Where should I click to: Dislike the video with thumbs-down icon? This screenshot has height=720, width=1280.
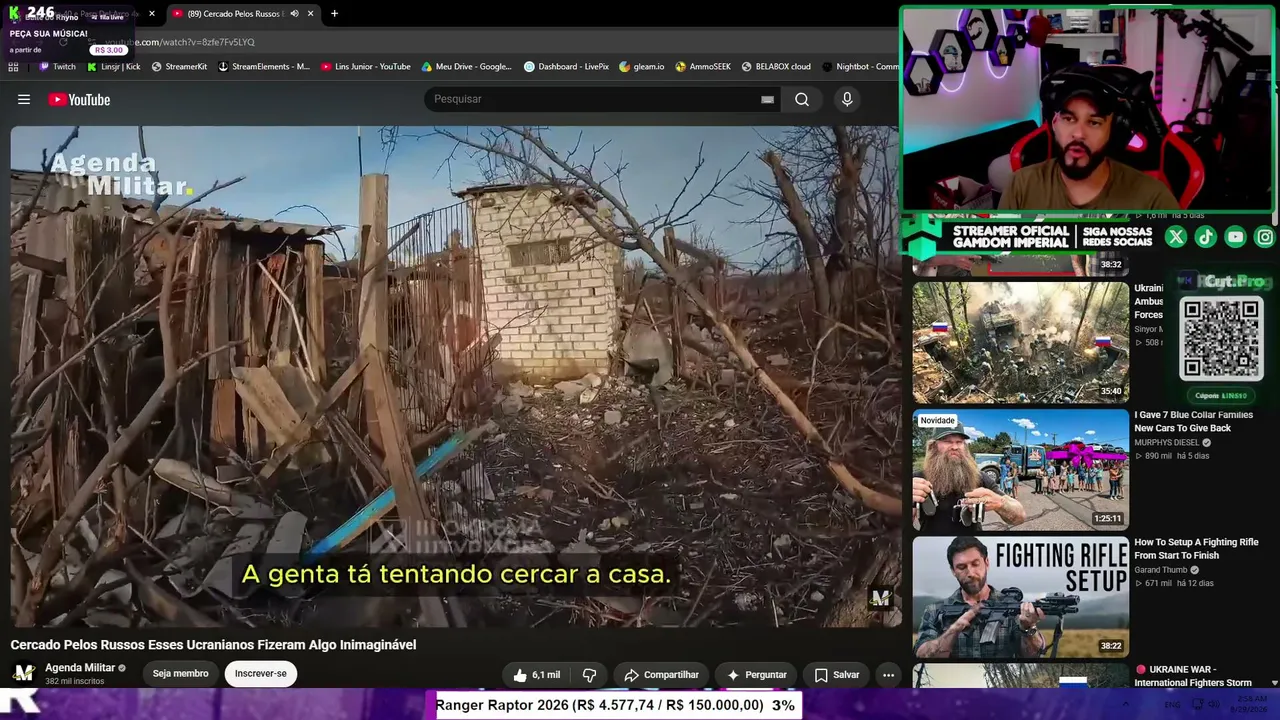tap(590, 675)
